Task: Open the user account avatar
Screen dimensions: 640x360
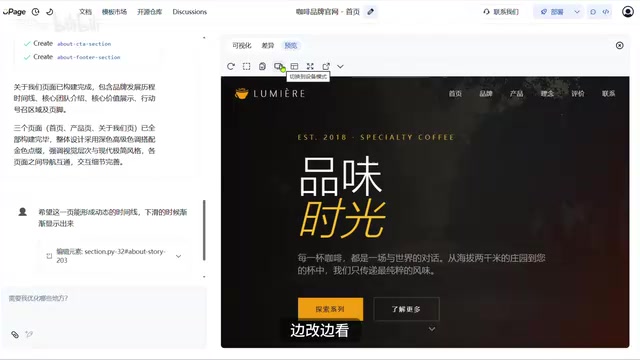Action: [628, 12]
